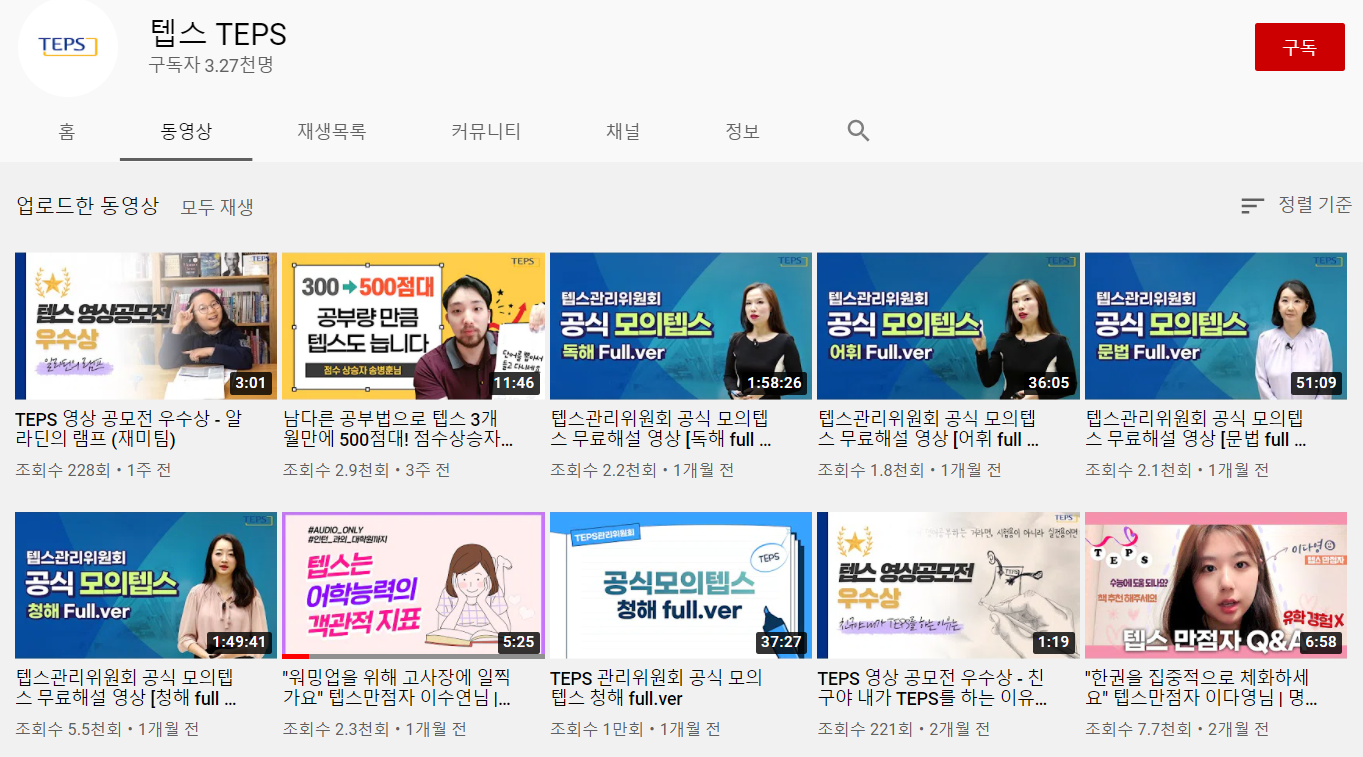Click the text '조회수 2.9천회 • 3주 전'
Image resolution: width=1363 pixels, height=757 pixels.
click(366, 470)
